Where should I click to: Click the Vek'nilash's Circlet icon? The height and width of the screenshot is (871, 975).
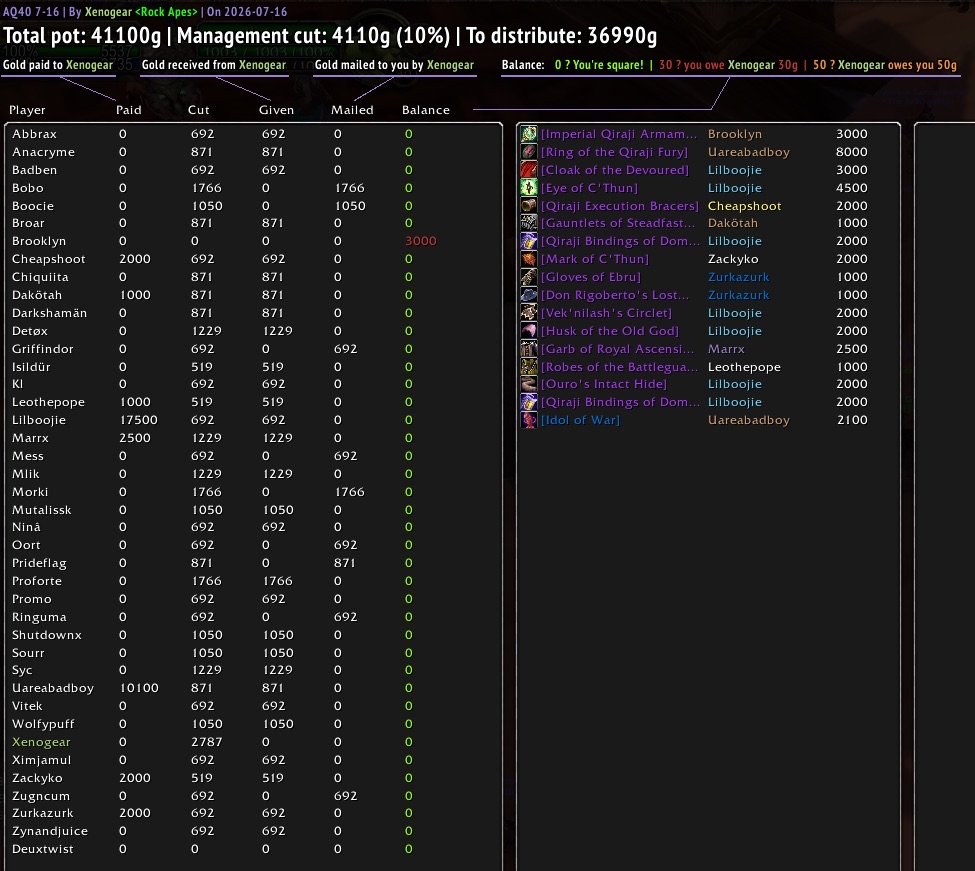[x=529, y=313]
